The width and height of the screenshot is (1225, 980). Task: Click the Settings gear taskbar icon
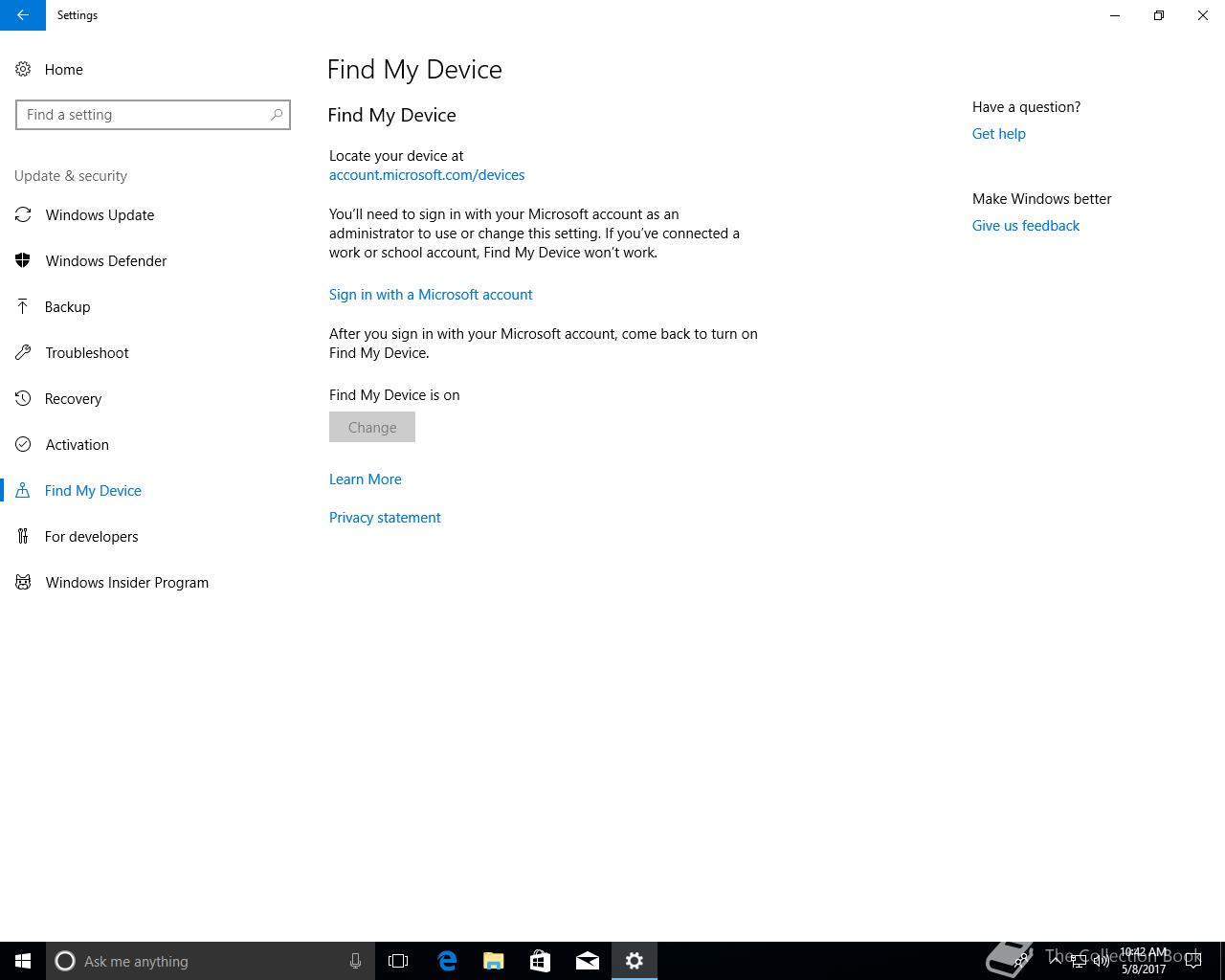635,961
